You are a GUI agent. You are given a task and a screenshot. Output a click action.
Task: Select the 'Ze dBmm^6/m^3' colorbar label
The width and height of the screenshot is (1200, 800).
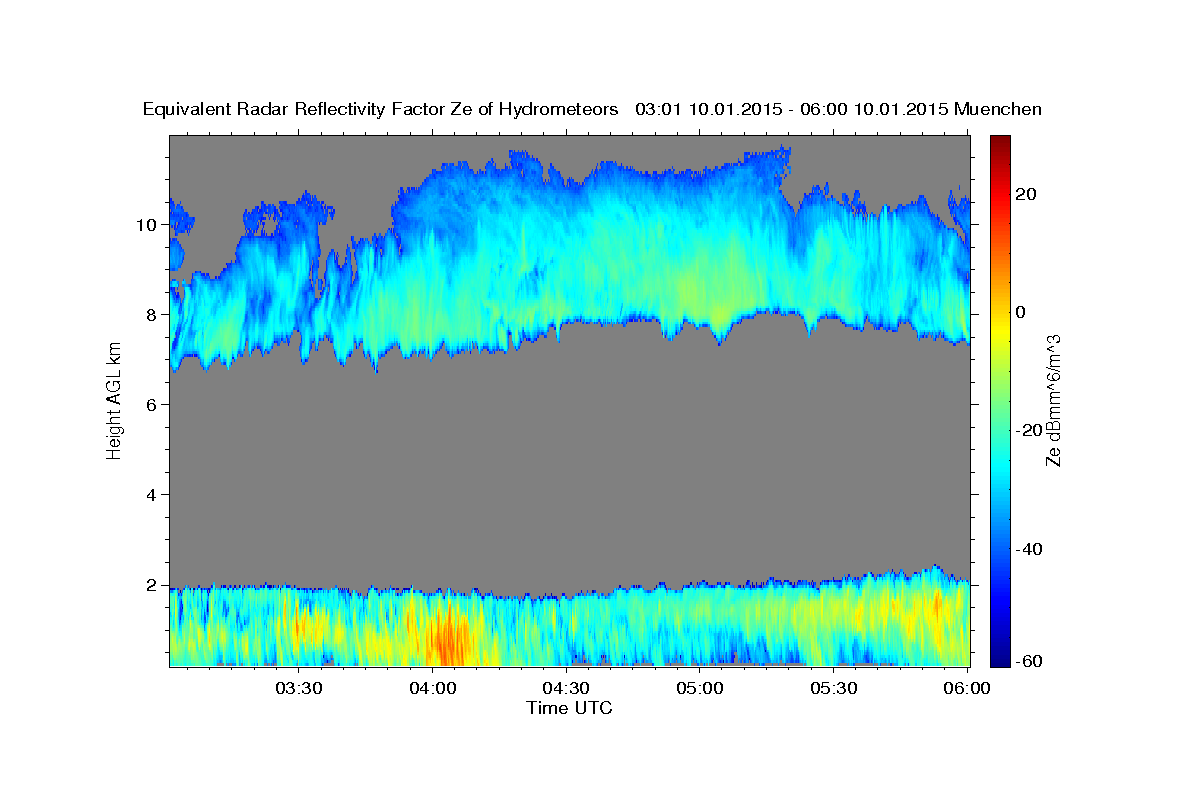[x=1054, y=399]
